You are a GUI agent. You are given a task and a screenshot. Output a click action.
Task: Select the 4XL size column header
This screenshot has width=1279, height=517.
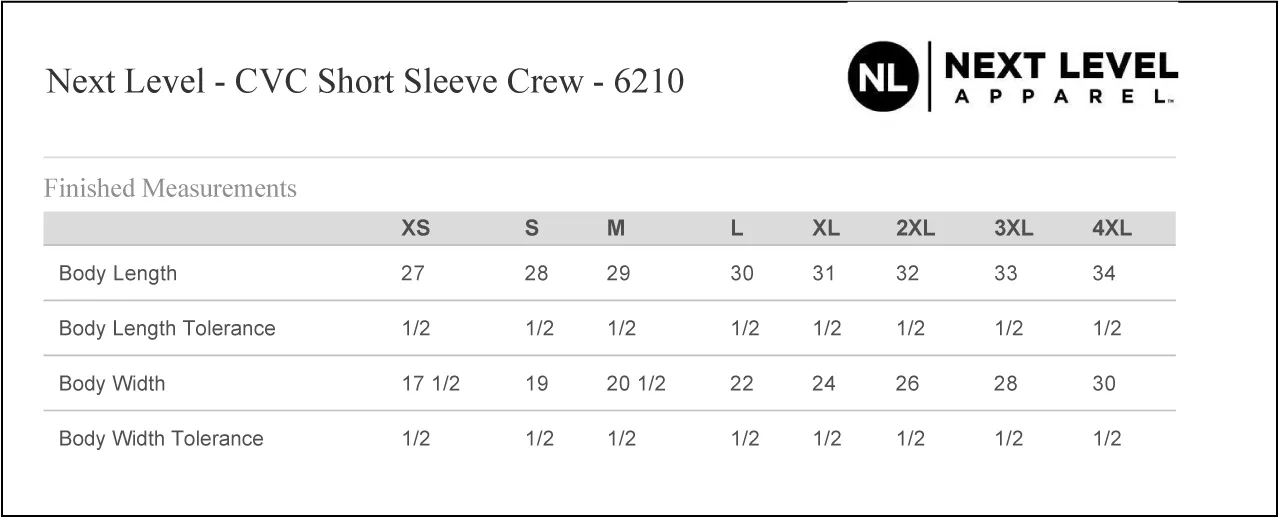[1112, 228]
